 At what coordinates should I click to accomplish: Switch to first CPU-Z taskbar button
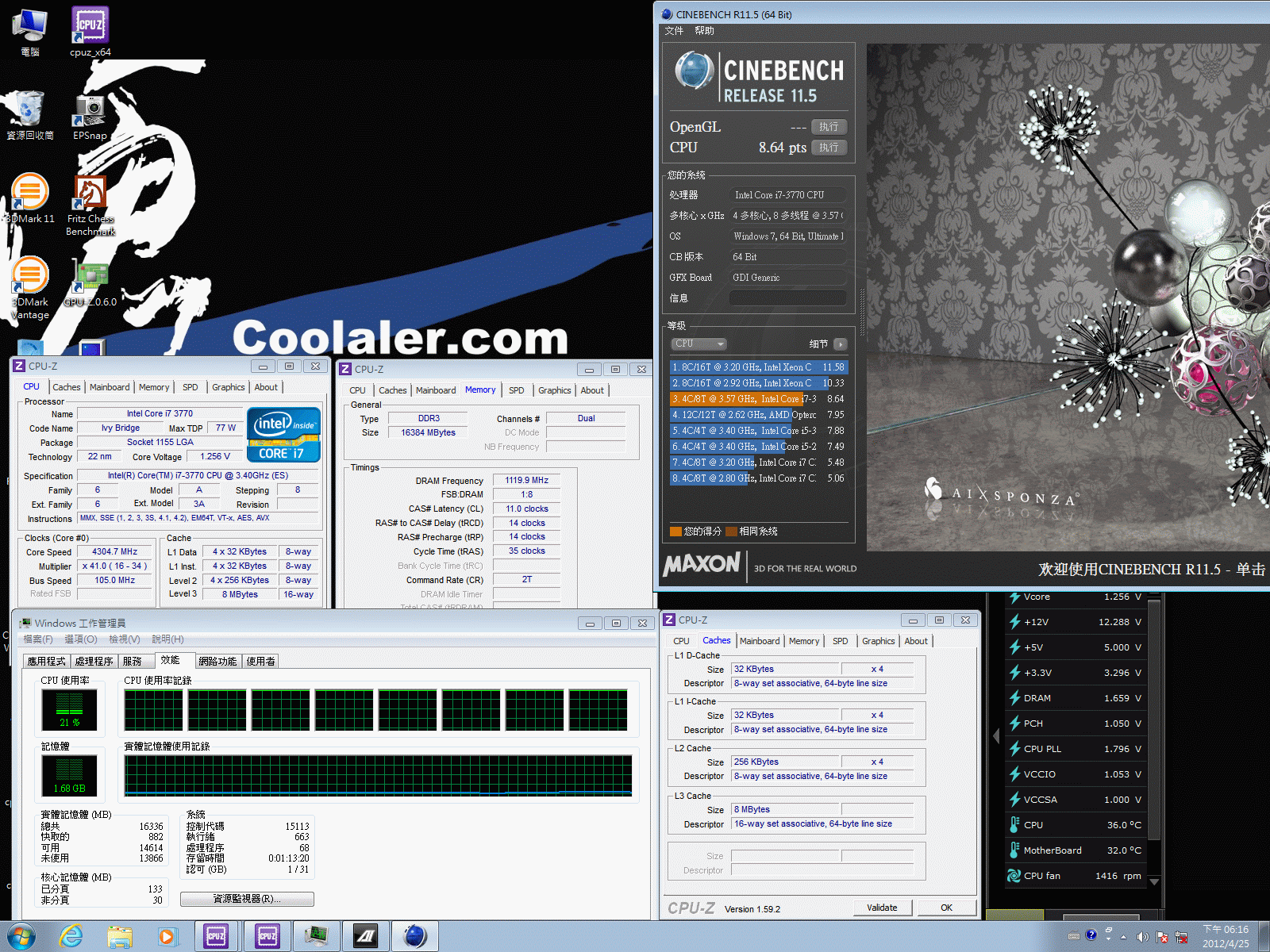(216, 936)
